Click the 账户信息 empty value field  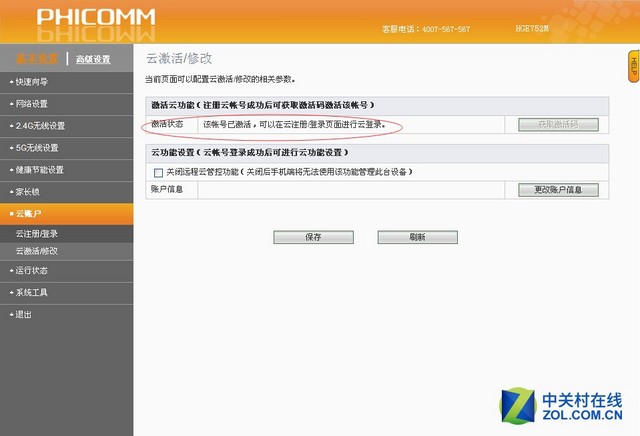click(x=351, y=190)
